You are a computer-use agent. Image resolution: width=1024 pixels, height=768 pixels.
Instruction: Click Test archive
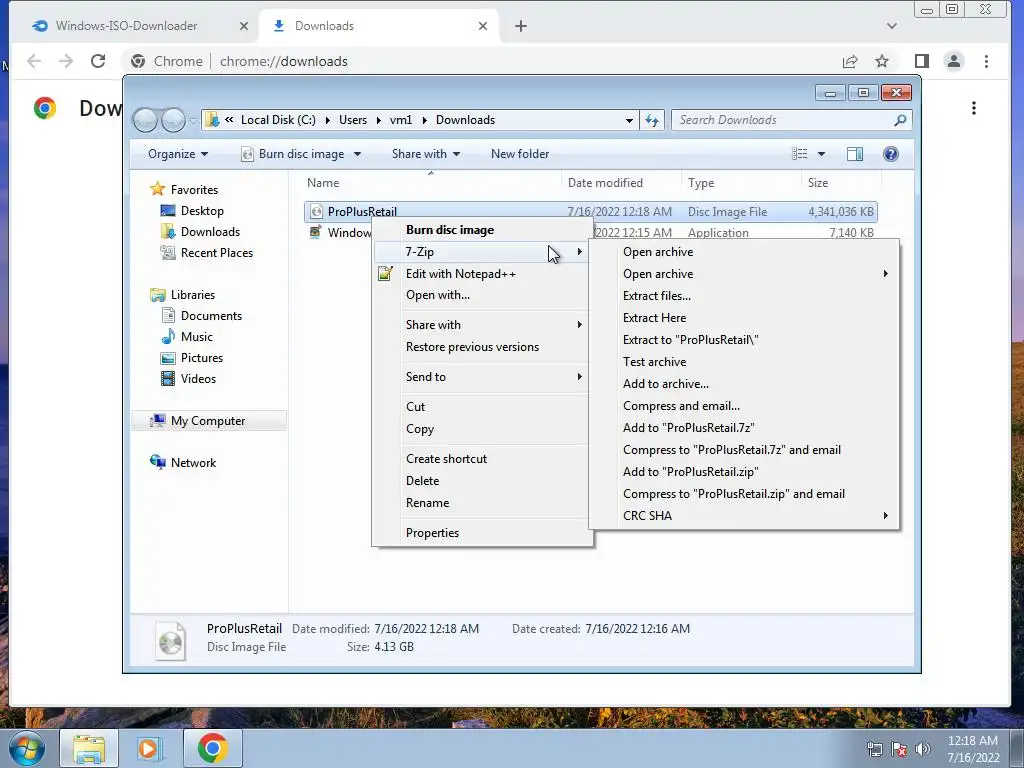click(x=744, y=362)
